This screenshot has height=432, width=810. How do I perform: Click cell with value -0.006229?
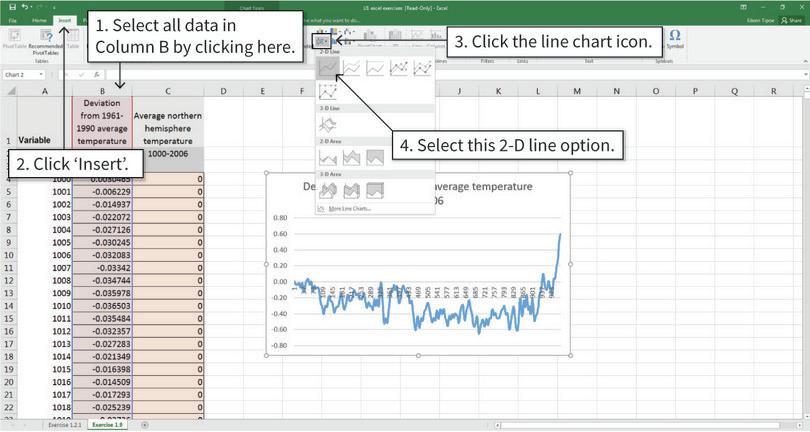tap(102, 192)
